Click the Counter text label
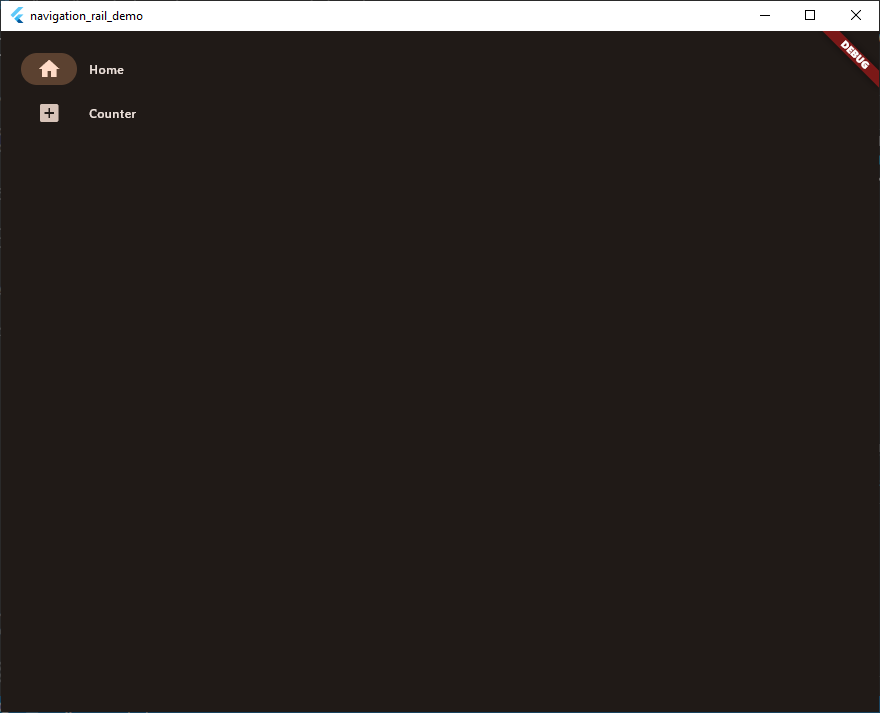880x713 pixels. coord(112,113)
